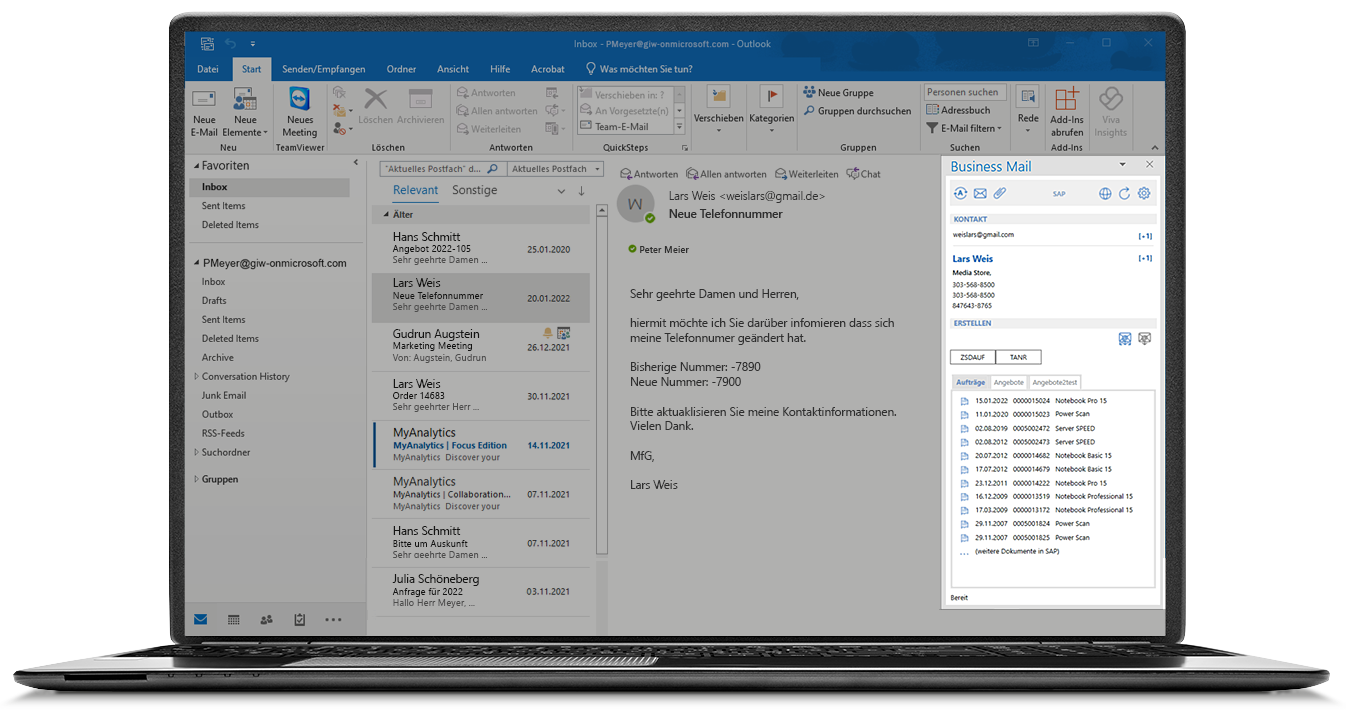Collapse the ribbon with the chevron
This screenshot has width=1346, height=719.
tap(1154, 148)
